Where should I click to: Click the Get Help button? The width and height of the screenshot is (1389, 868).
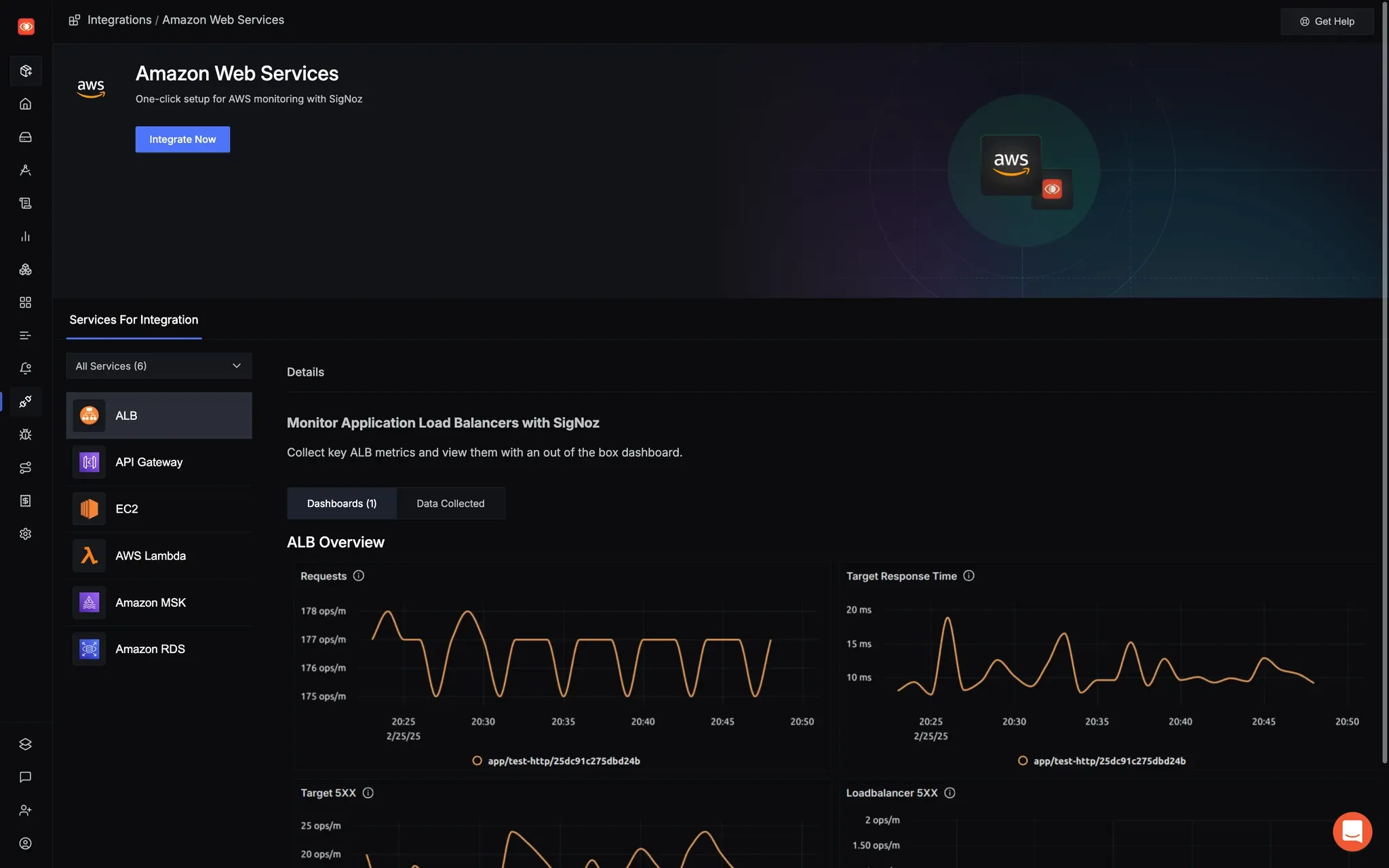(x=1327, y=22)
